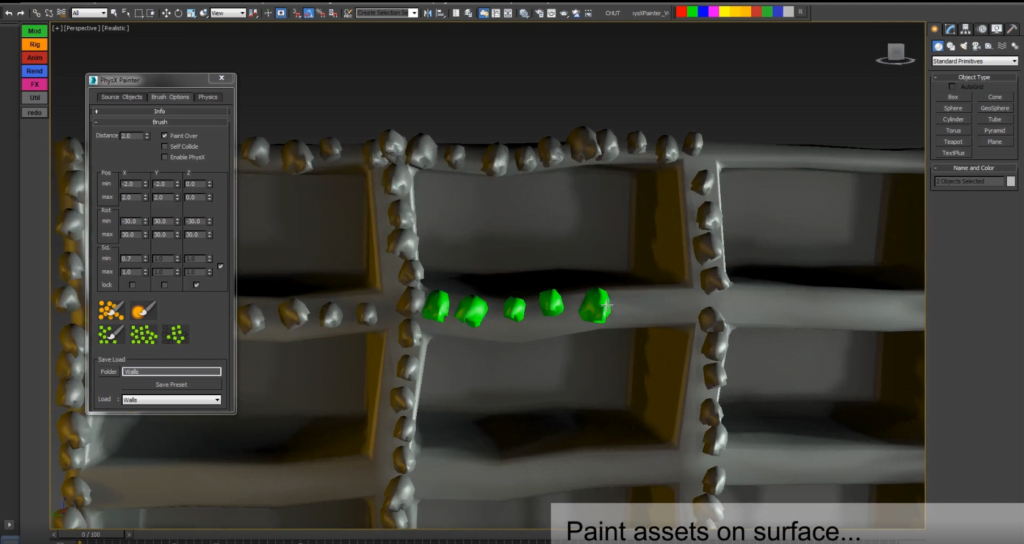Toggle the Enable PhysX checkbox
1024x544 pixels.
[165, 157]
